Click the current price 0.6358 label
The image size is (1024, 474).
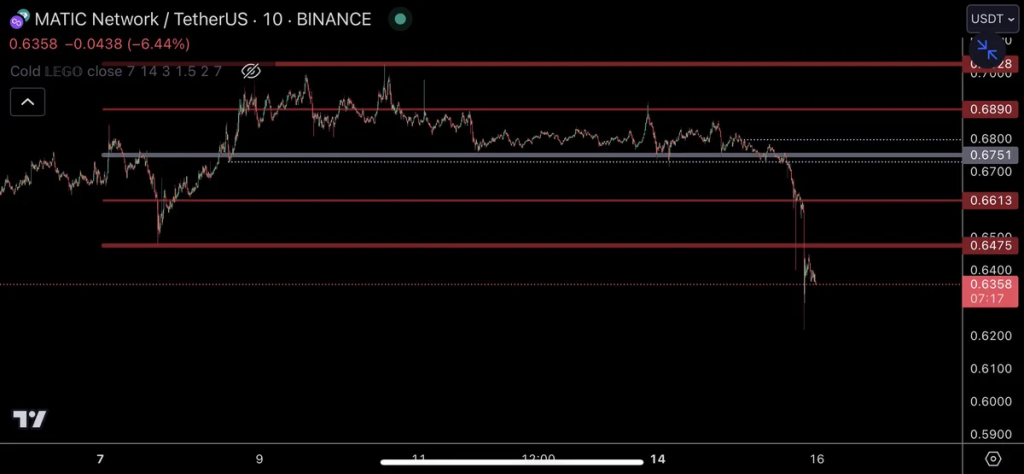991,291
